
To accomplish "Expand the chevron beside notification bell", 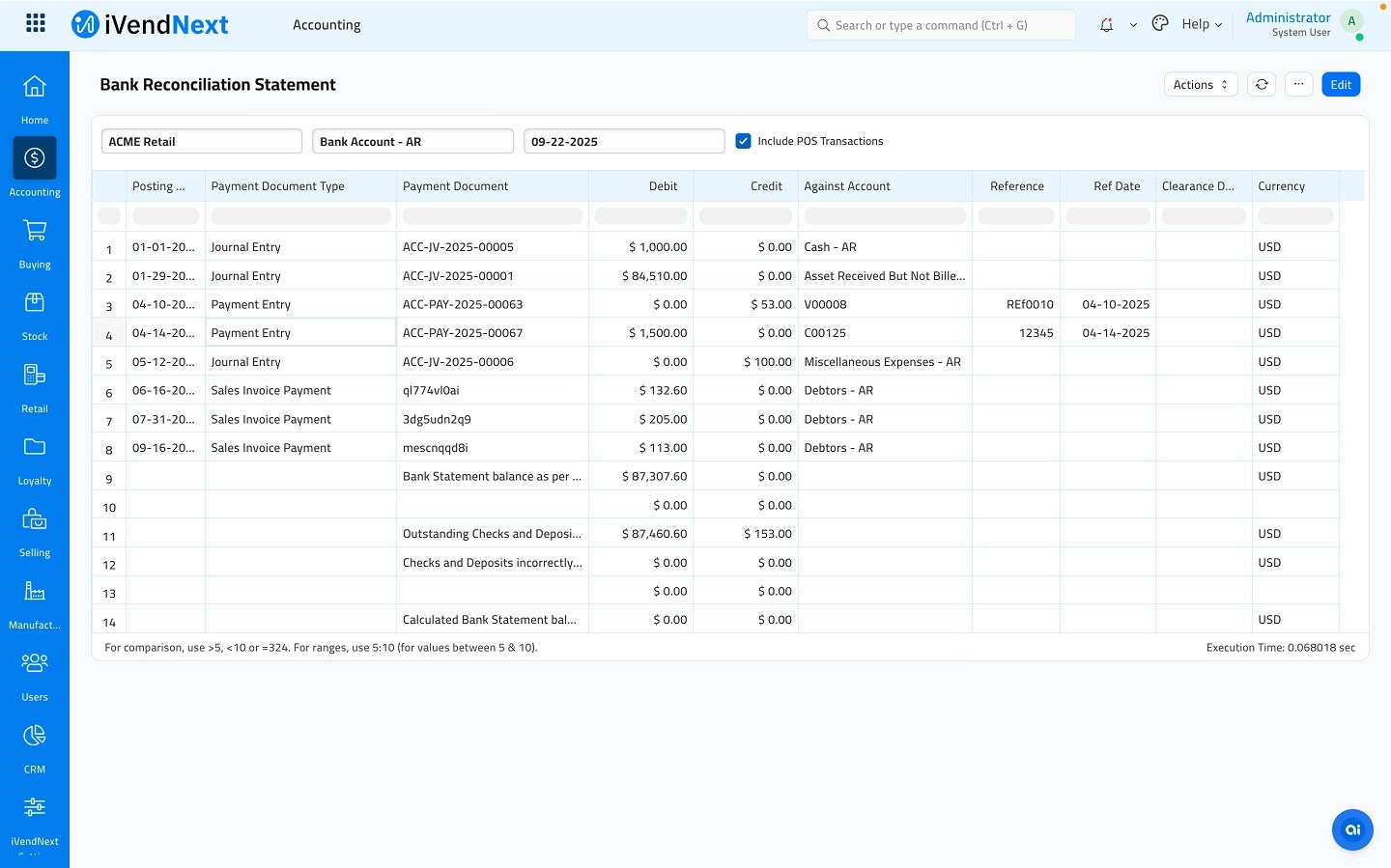I will point(1133,25).
